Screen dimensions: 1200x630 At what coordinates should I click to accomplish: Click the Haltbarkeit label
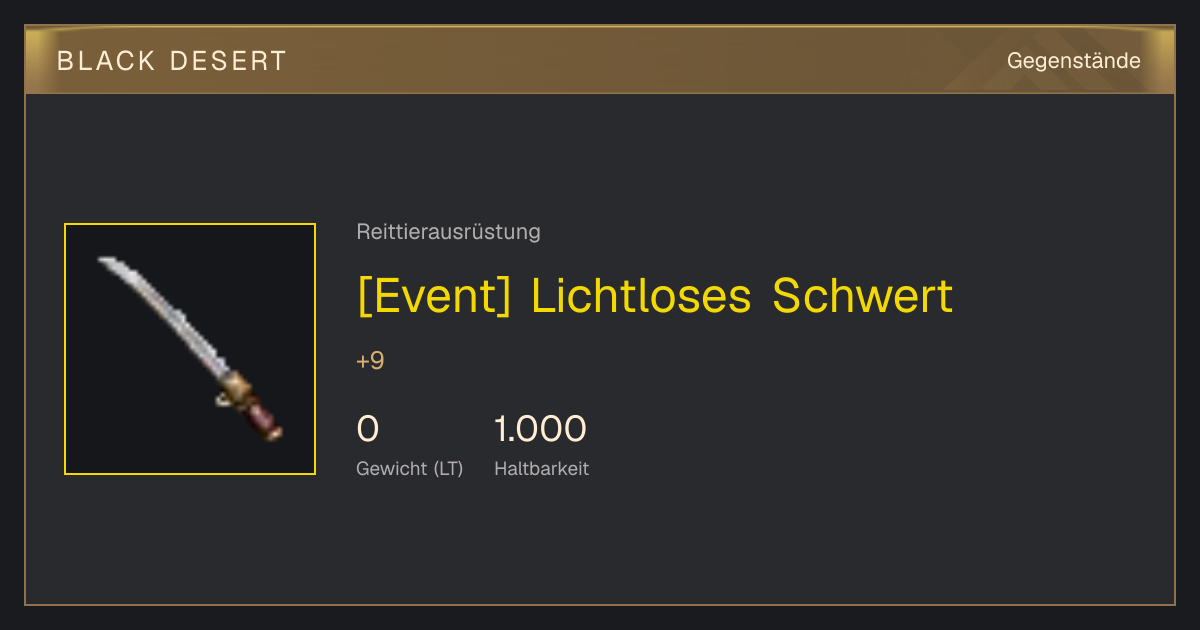[541, 469]
